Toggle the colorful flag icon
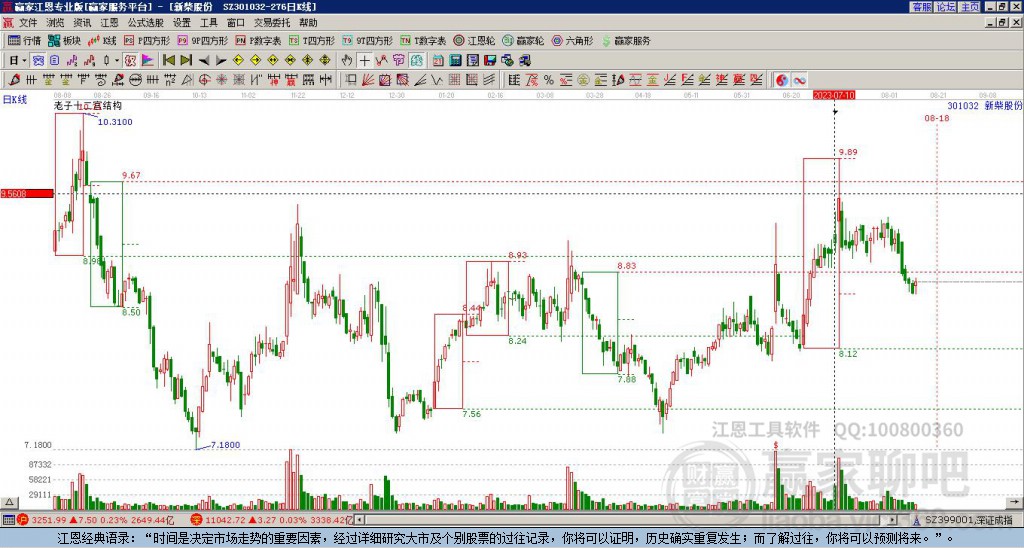 148,61
